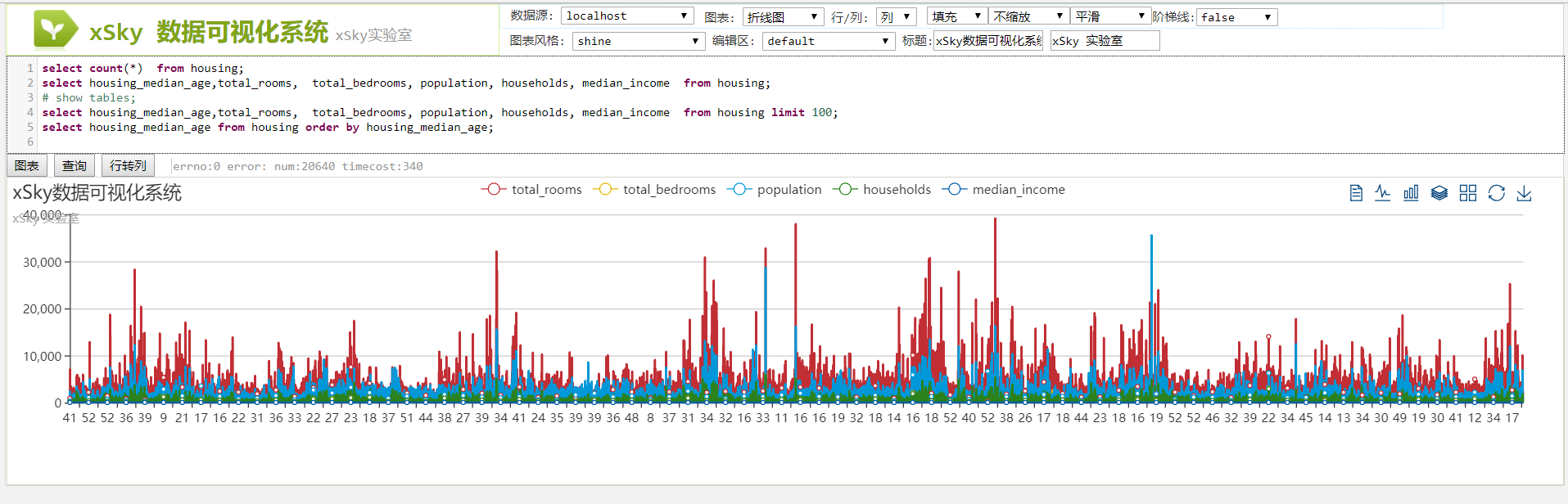Click the 查询 query button
Viewport: 1568px width, 504px height.
pyautogui.click(x=75, y=166)
